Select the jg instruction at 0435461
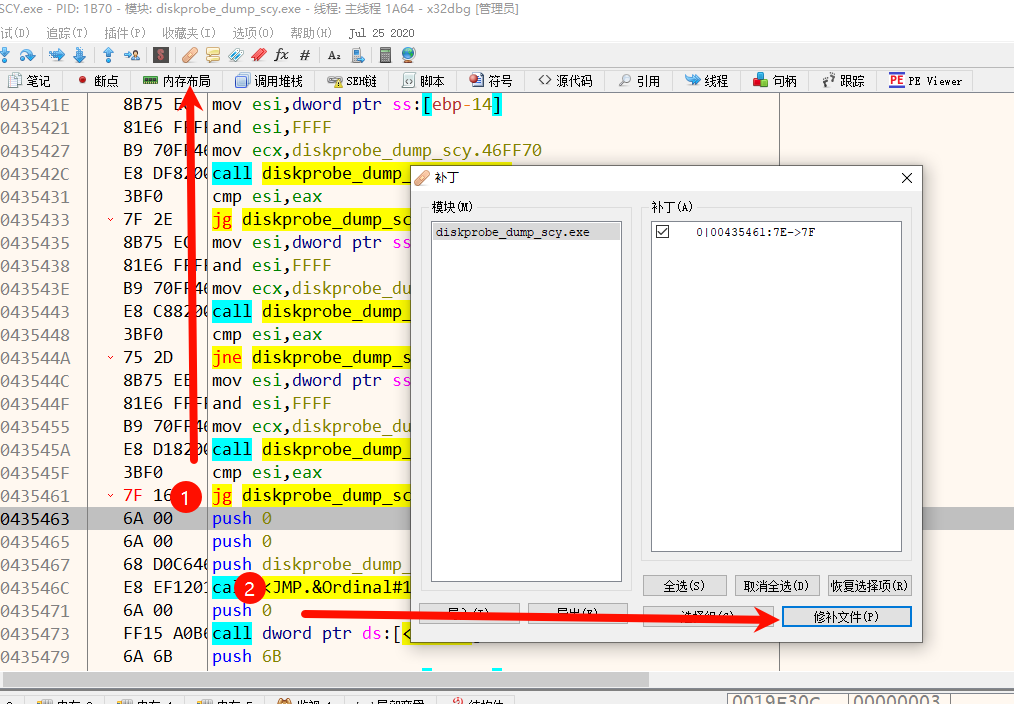Screen dimensions: 1014x704 [x=222, y=496]
